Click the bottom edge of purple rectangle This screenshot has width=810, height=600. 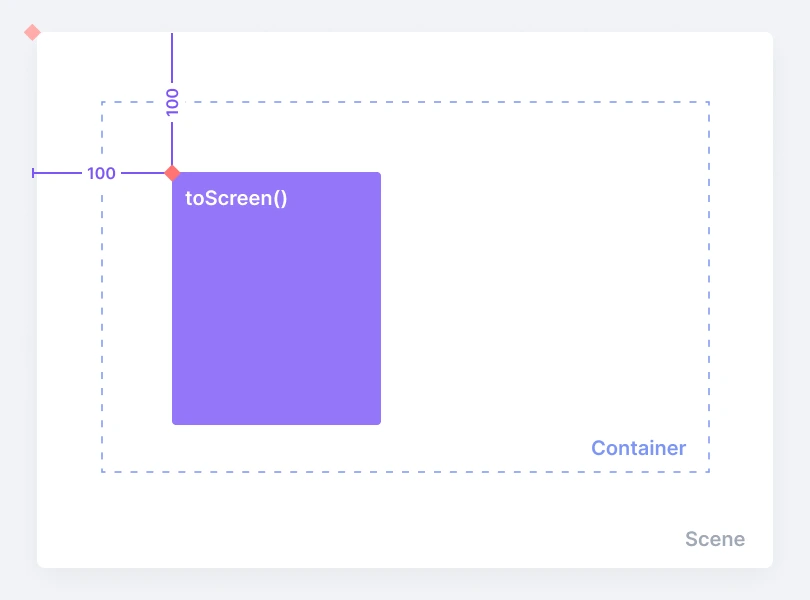276,424
